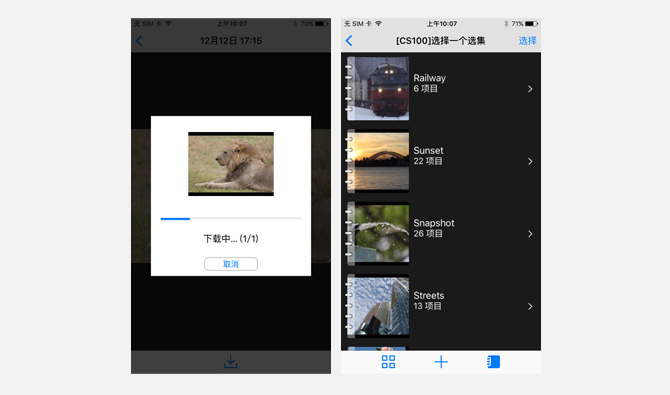Switch to the grid view tab

tap(388, 362)
